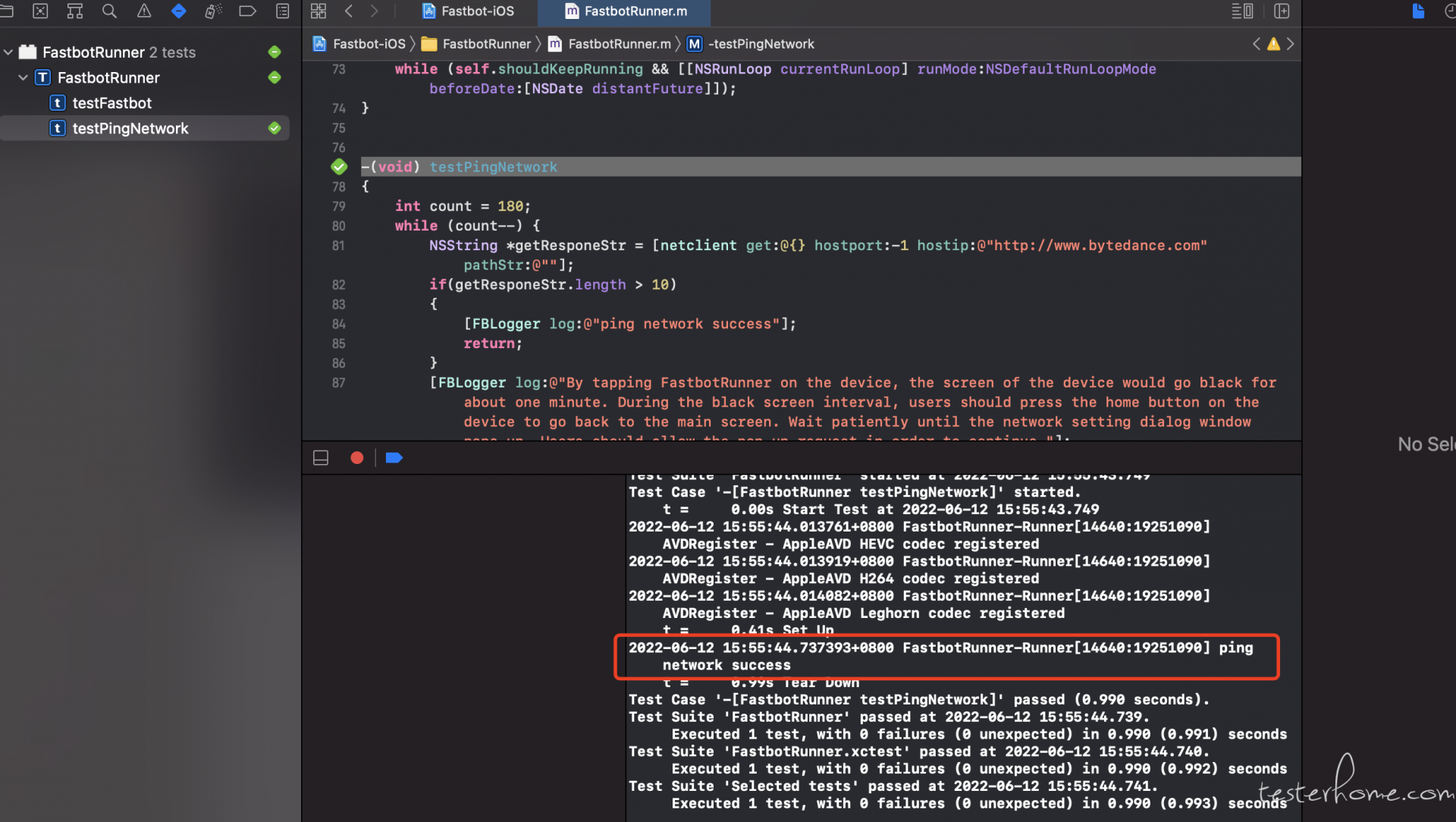Open the symbol navigator icon
The height and width of the screenshot is (822, 1456).
pyautogui.click(x=75, y=11)
